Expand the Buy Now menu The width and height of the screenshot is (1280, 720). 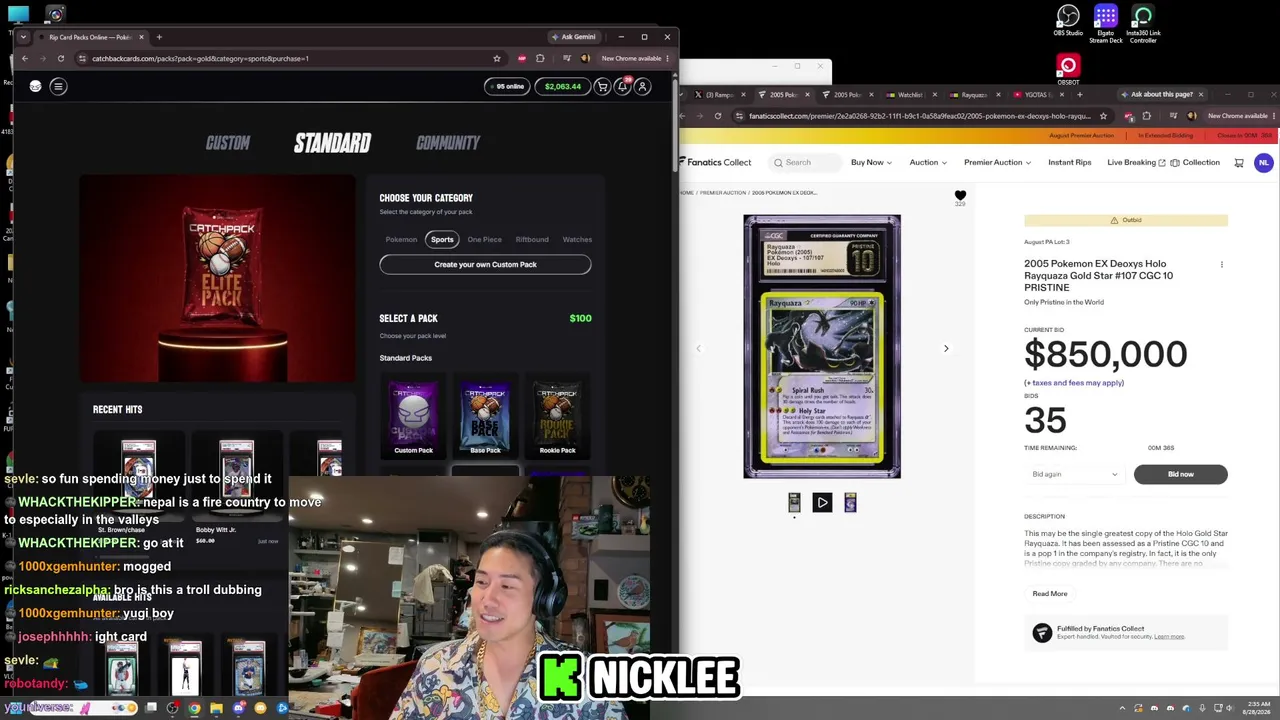coord(871,163)
